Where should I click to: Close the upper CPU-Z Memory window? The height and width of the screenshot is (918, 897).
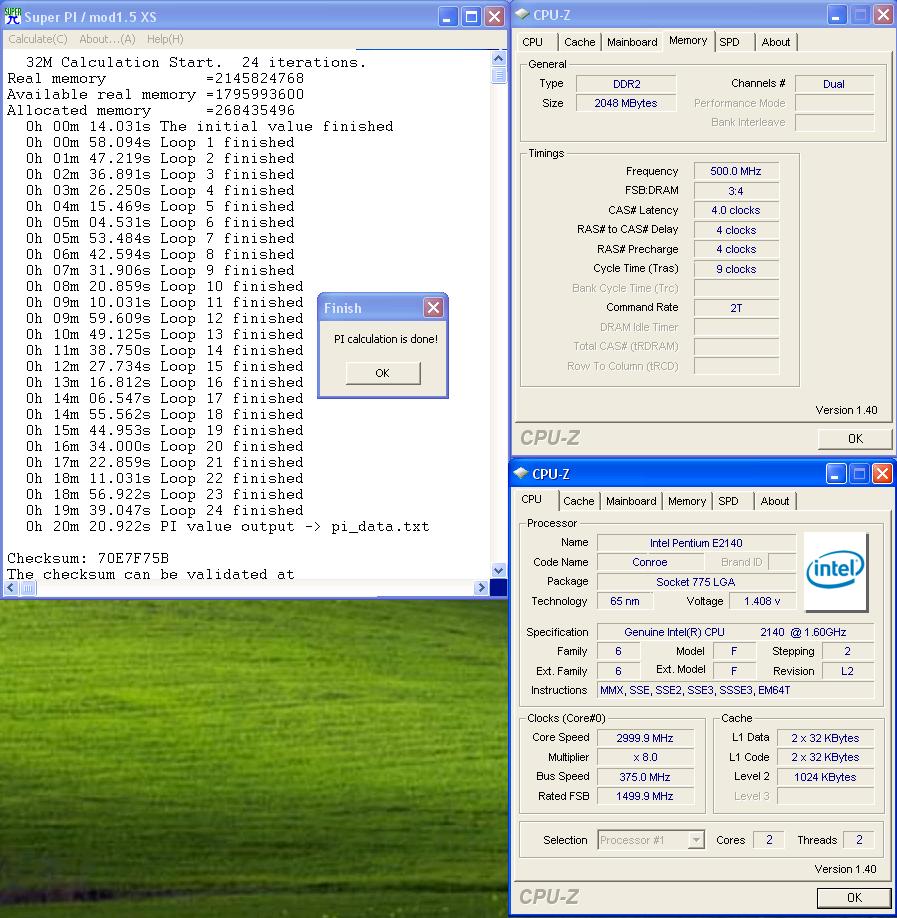coord(883,15)
